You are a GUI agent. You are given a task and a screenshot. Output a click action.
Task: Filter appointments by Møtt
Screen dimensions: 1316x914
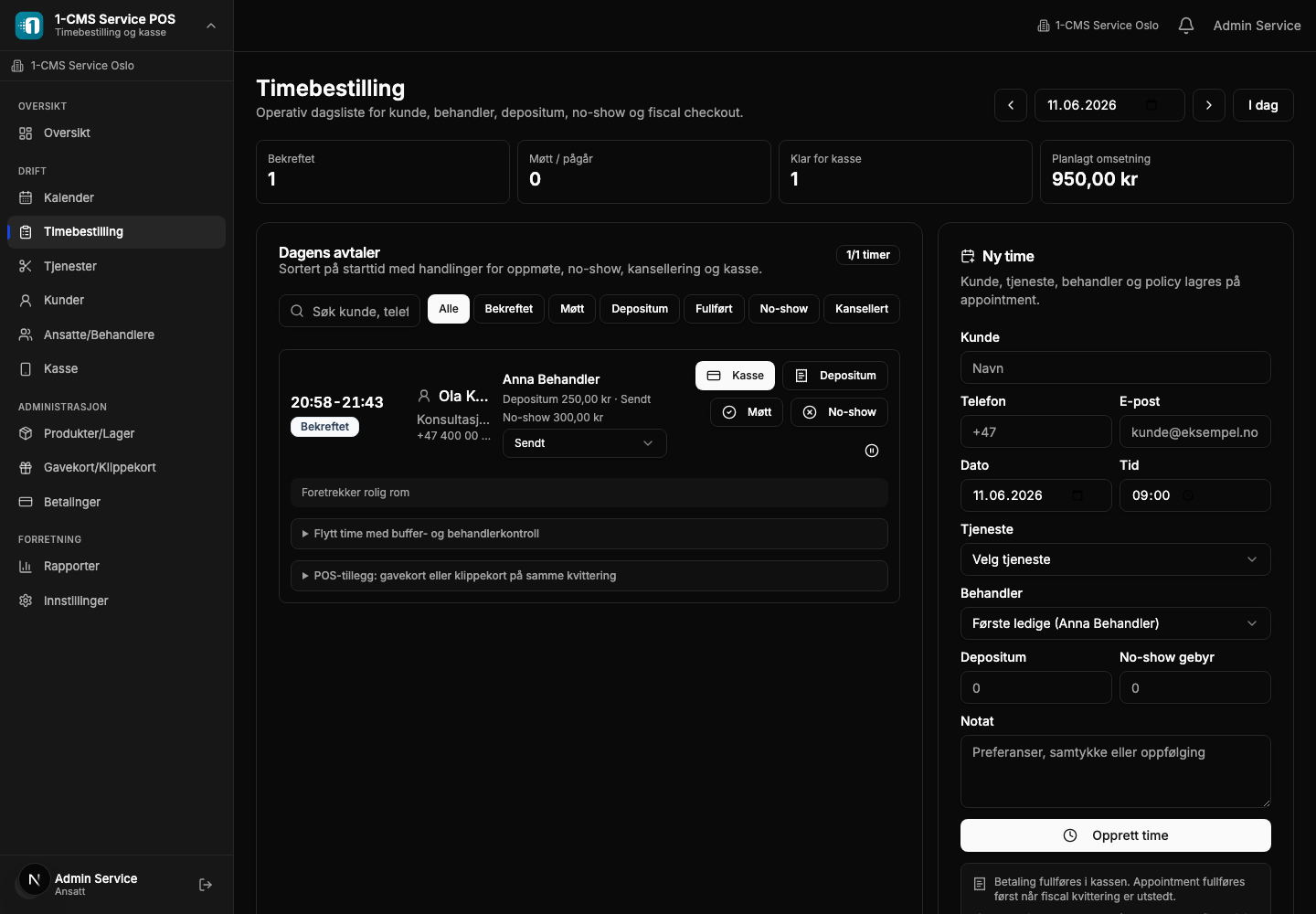pos(572,309)
